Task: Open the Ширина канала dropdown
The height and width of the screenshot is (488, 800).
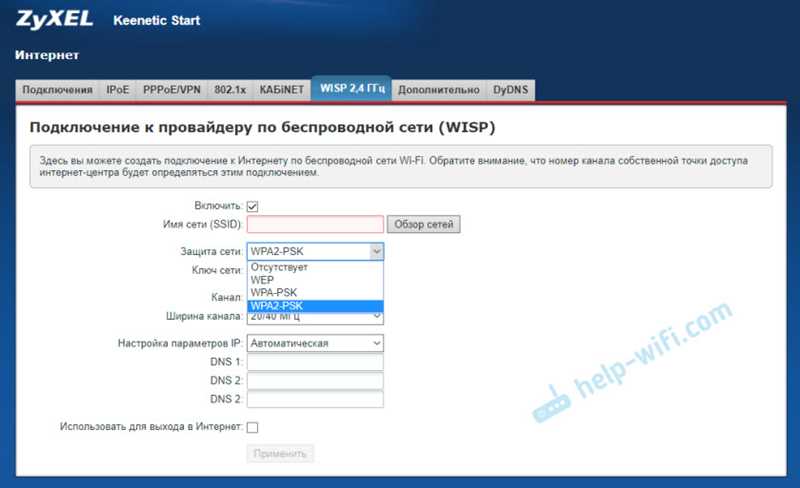Action: 315,318
